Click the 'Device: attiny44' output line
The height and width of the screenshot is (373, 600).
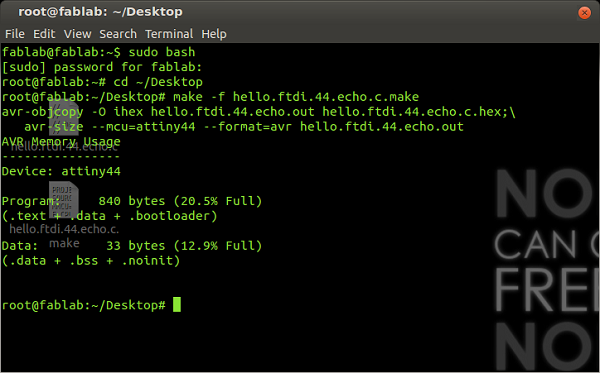61,171
